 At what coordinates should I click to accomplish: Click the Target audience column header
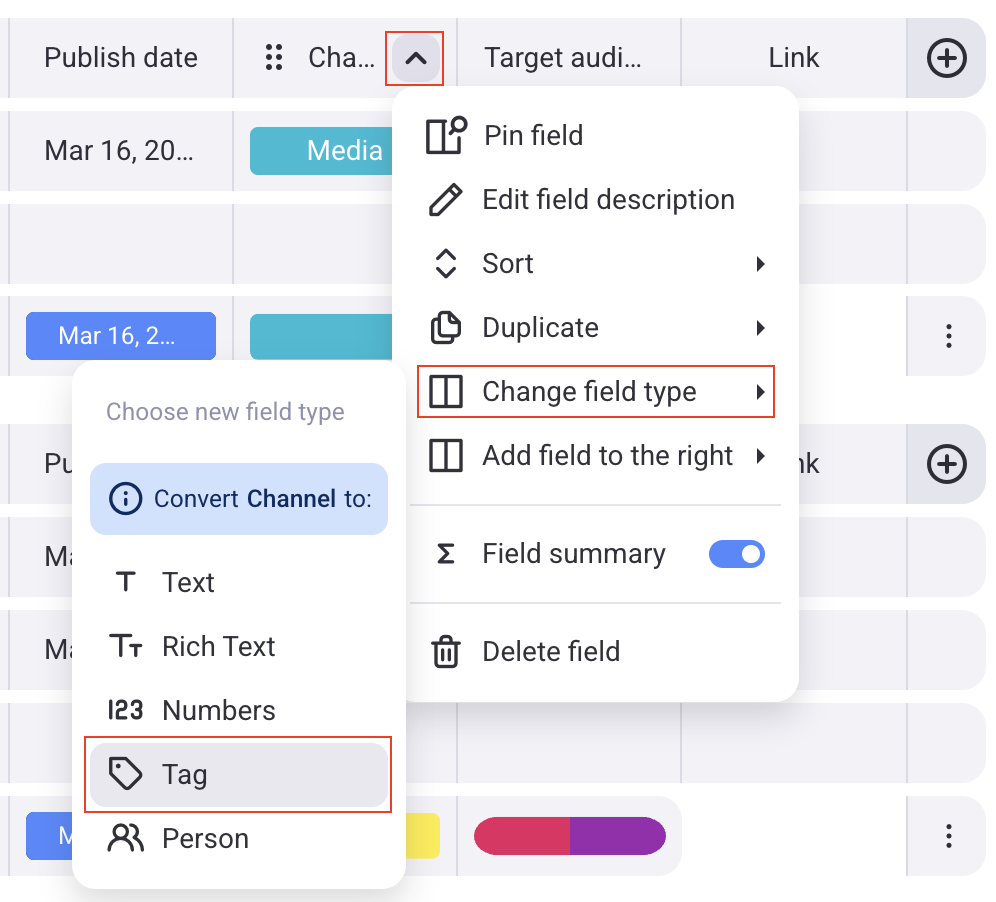coord(563,58)
